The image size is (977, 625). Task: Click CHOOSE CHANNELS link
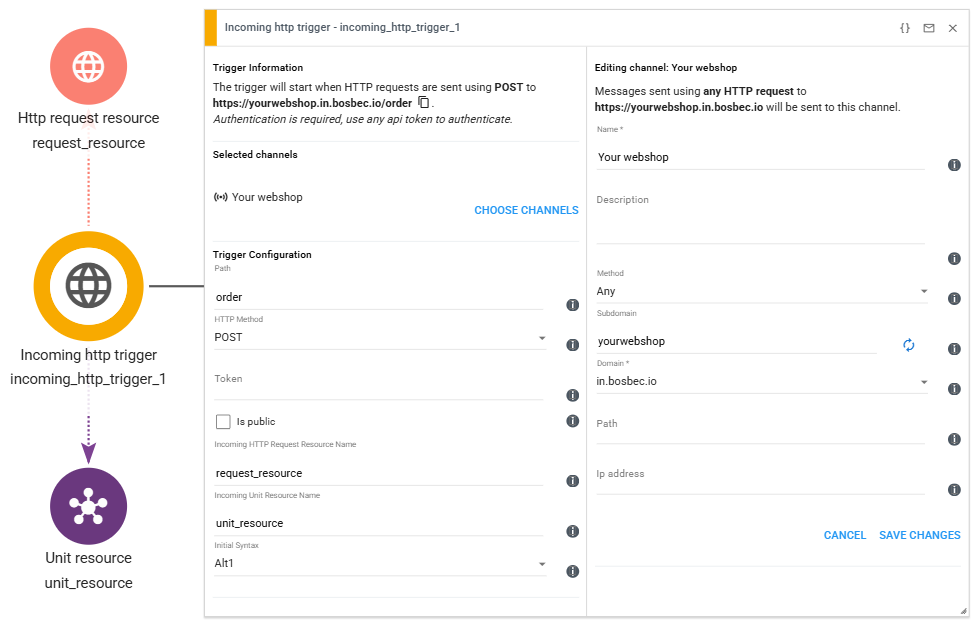(x=526, y=211)
